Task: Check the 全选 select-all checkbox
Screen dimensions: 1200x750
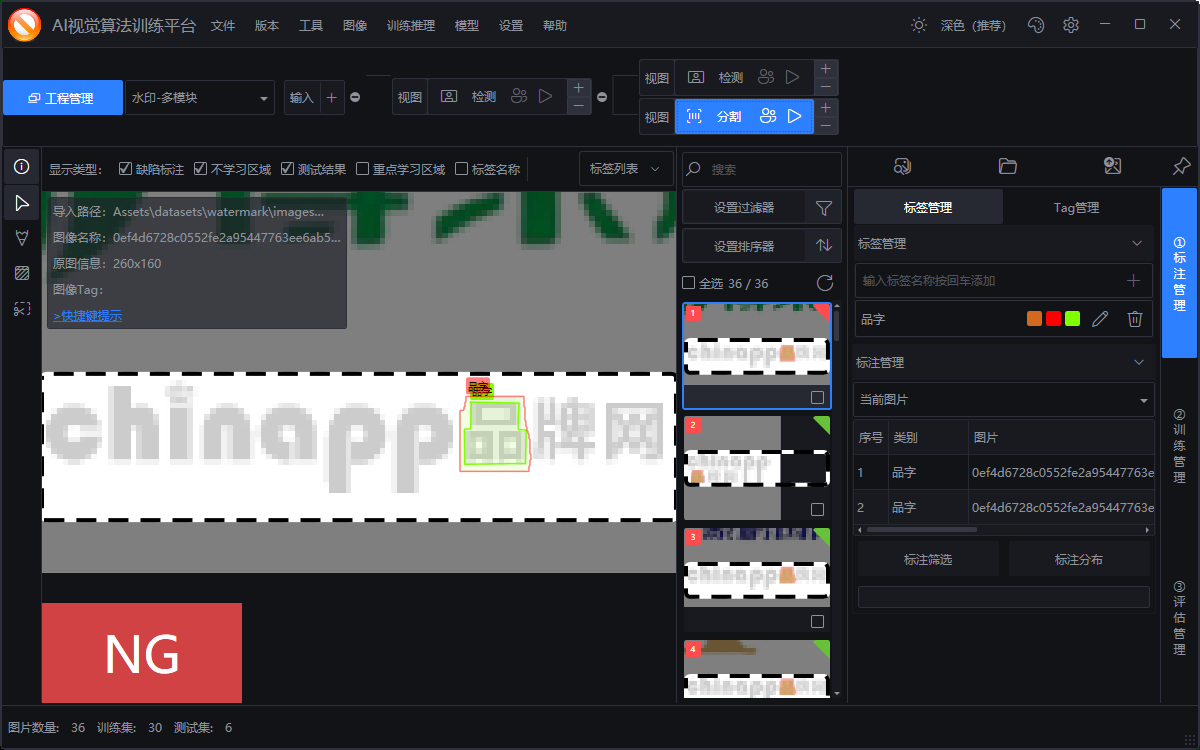Action: (688, 283)
